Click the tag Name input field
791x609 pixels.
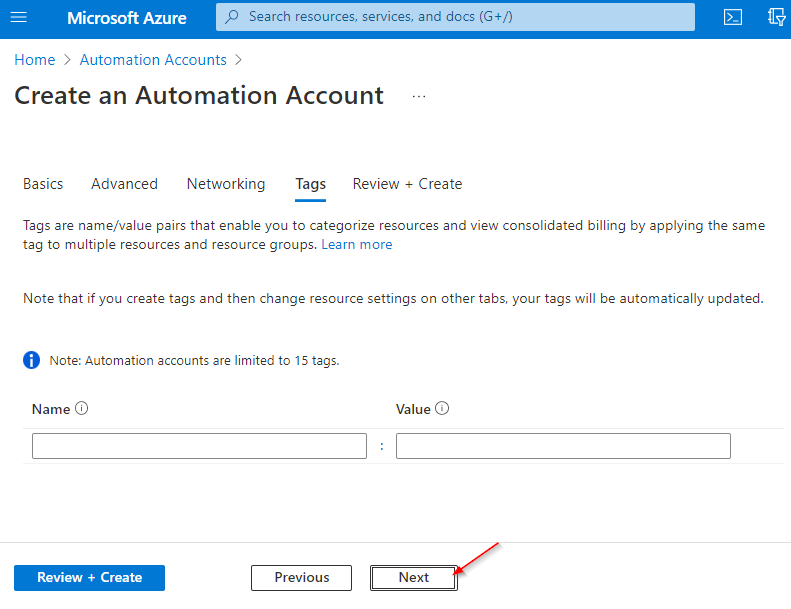click(x=199, y=446)
